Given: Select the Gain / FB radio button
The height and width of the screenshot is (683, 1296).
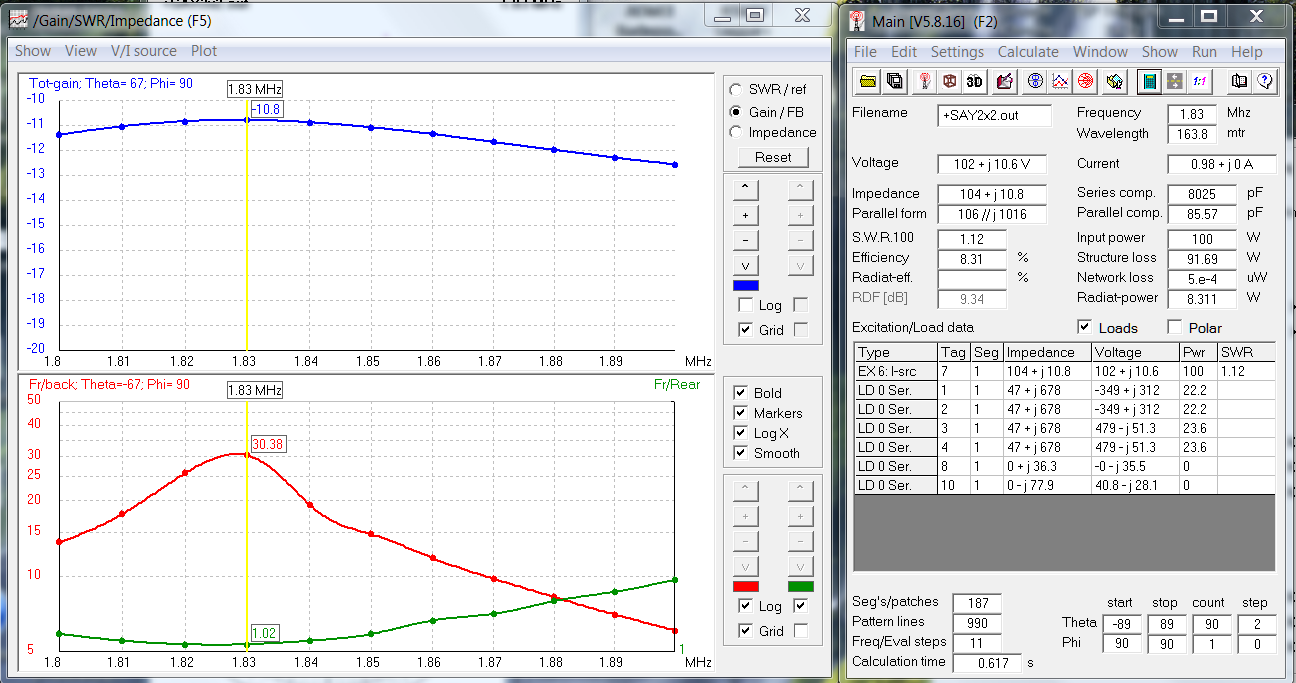Looking at the screenshot, I should click(x=737, y=112).
